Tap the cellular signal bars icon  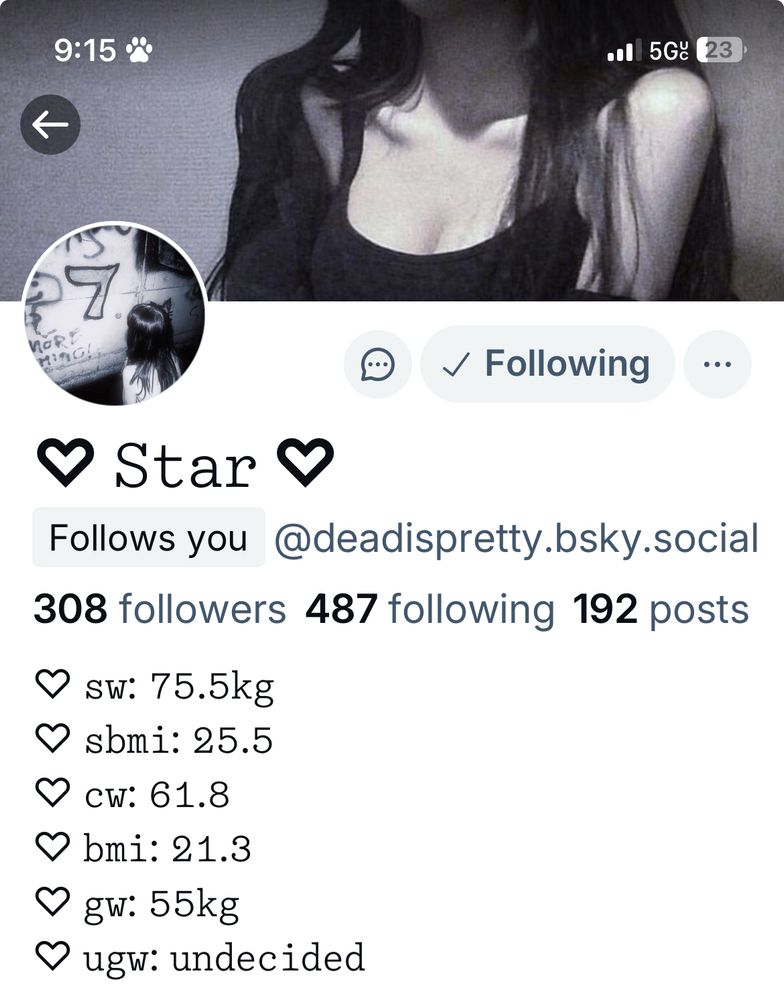(x=621, y=50)
